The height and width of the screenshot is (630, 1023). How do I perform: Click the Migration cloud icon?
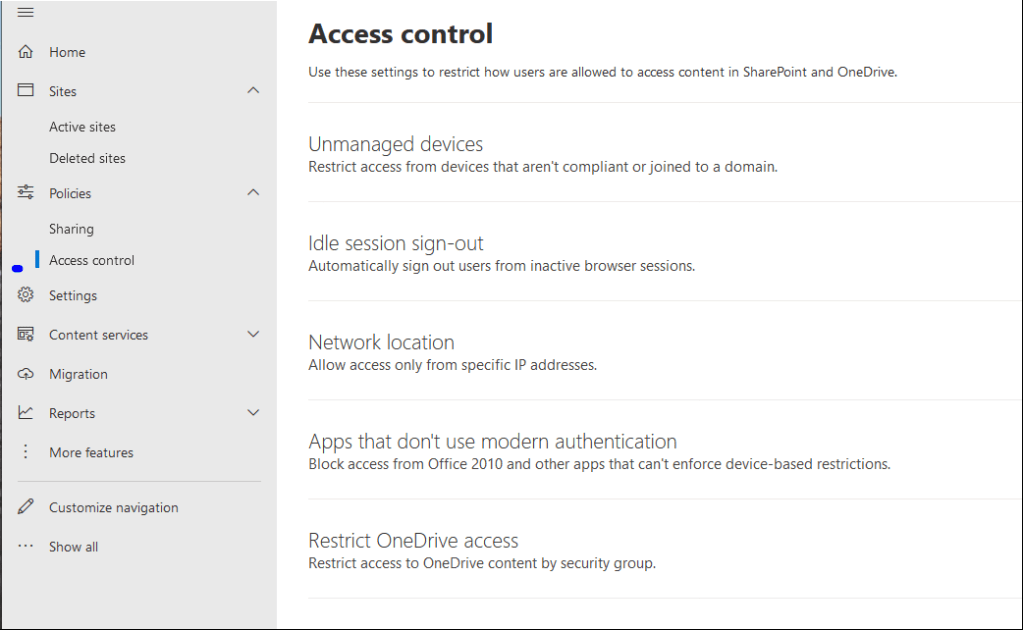pos(26,374)
